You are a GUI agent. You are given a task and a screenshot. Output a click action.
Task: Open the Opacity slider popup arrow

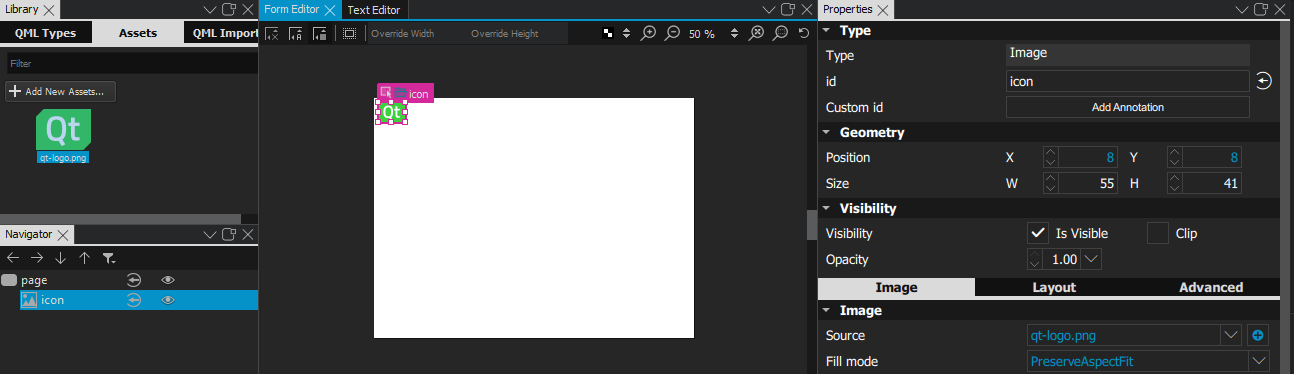point(1092,259)
